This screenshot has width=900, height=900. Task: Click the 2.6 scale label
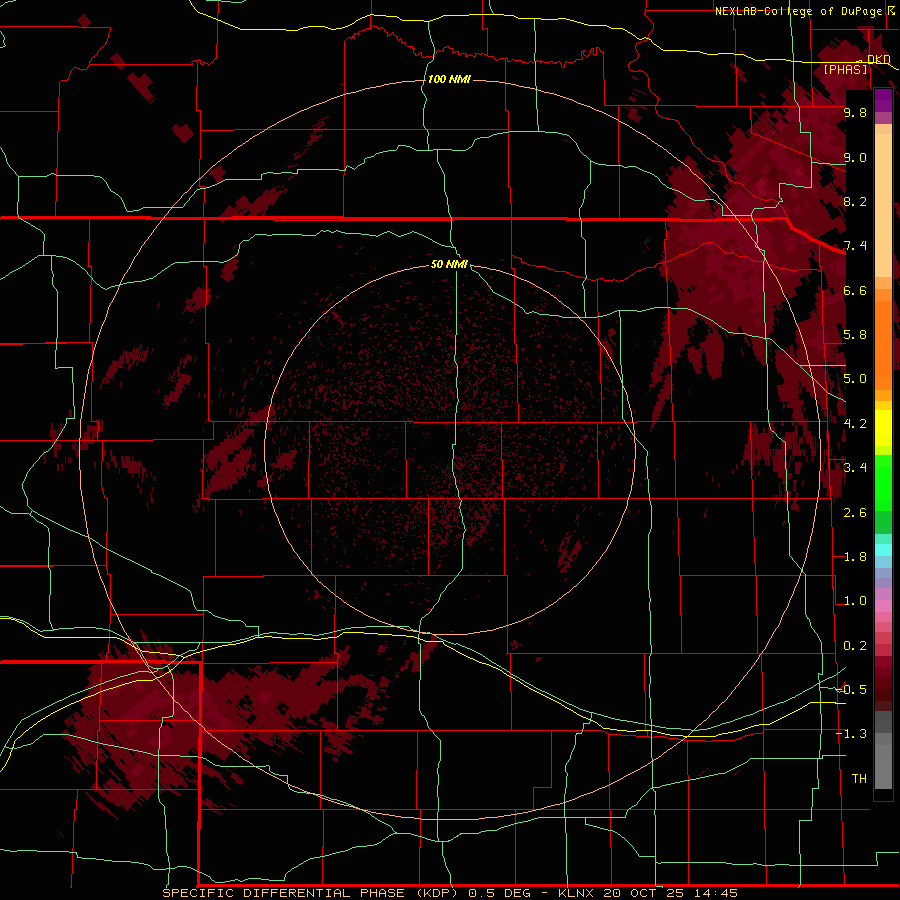click(855, 512)
